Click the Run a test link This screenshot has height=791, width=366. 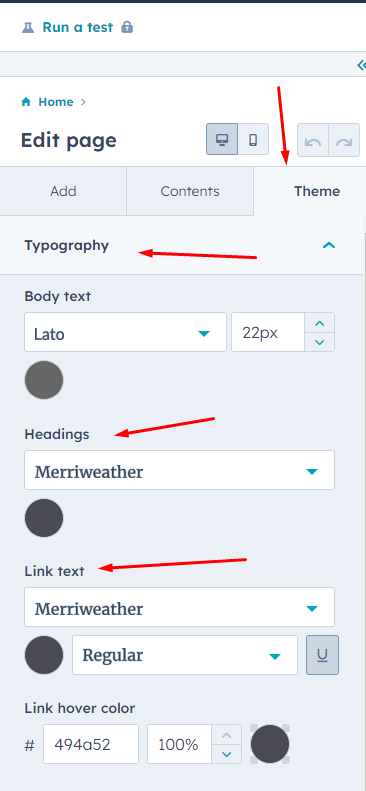point(78,27)
